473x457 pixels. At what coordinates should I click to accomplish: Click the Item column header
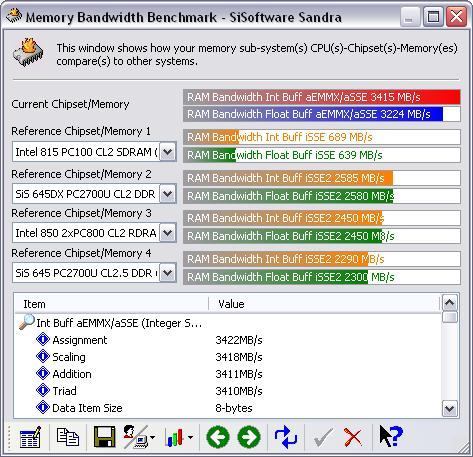click(x=112, y=304)
